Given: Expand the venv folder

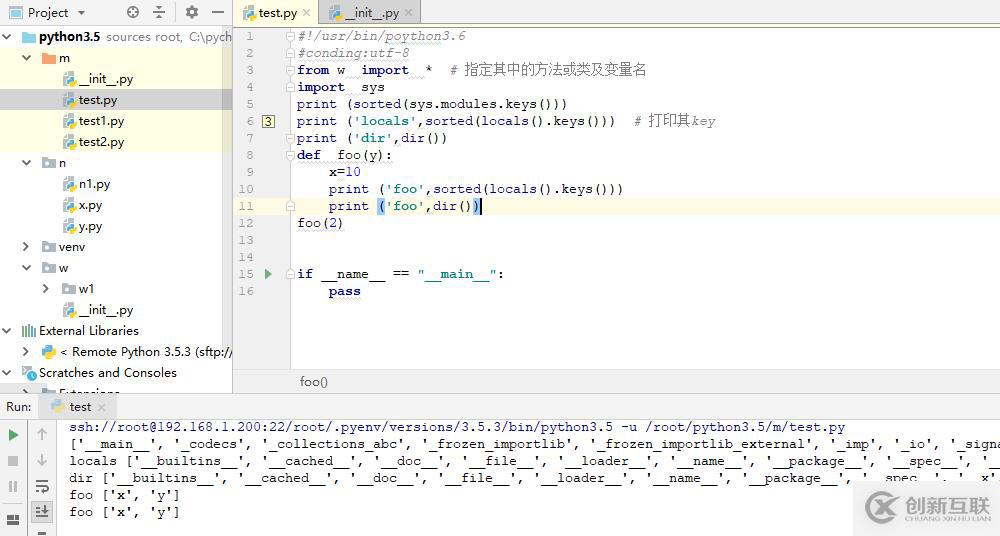Looking at the screenshot, I should (x=27, y=247).
